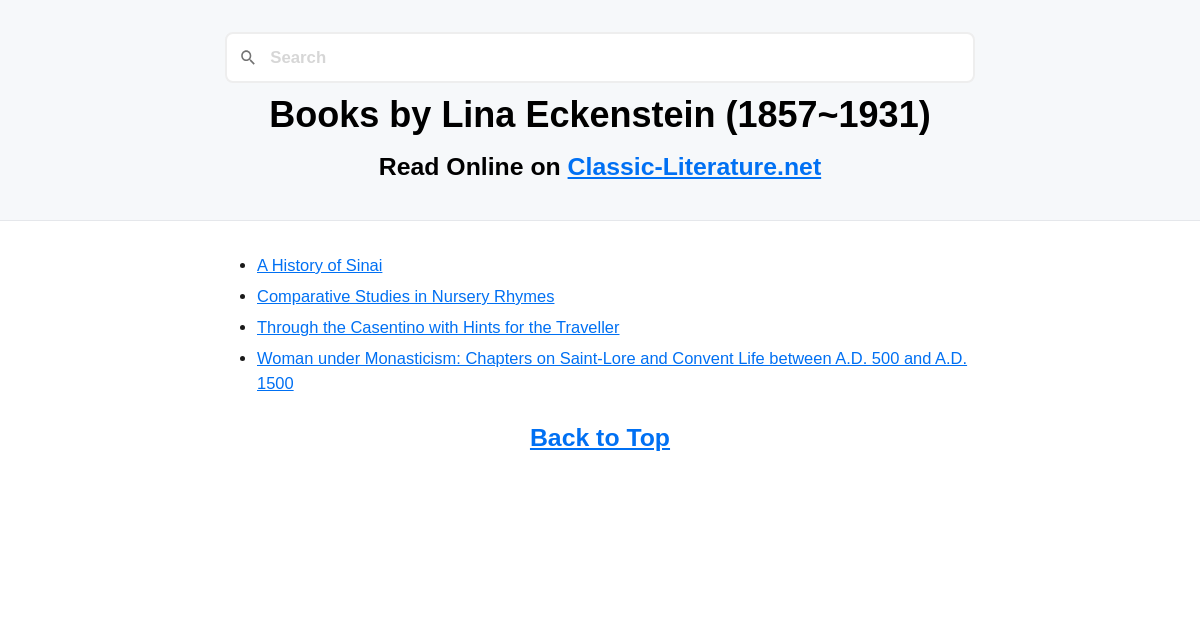1200x628 pixels.
Task: Click the Back to Top link
Action: click(600, 437)
